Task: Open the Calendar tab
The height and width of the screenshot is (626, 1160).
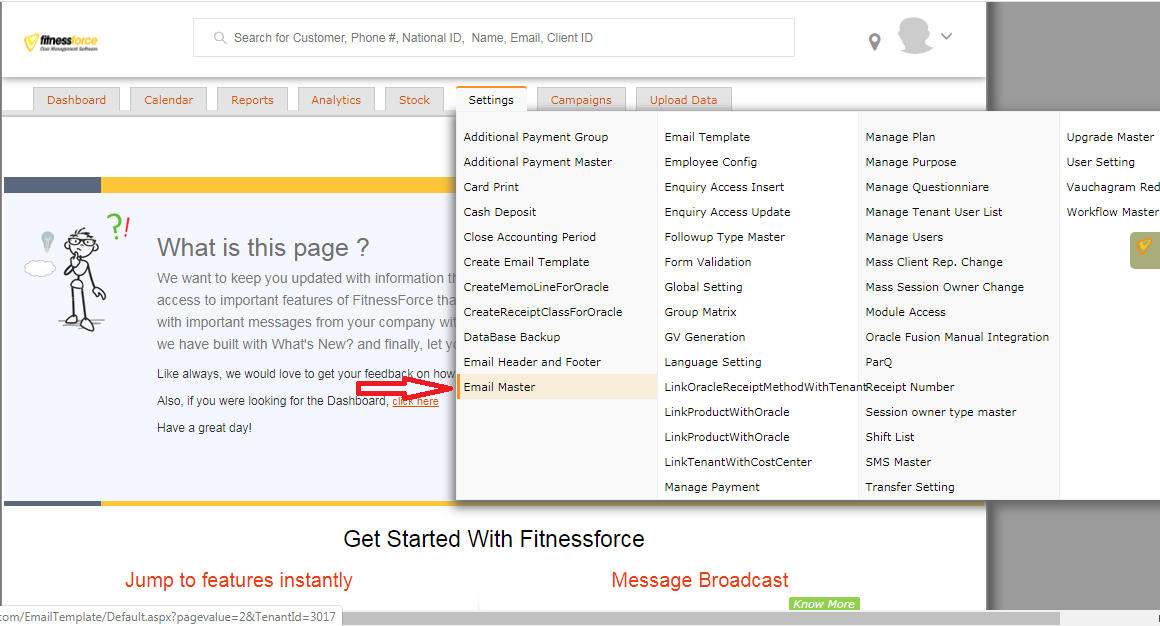Action: (169, 100)
